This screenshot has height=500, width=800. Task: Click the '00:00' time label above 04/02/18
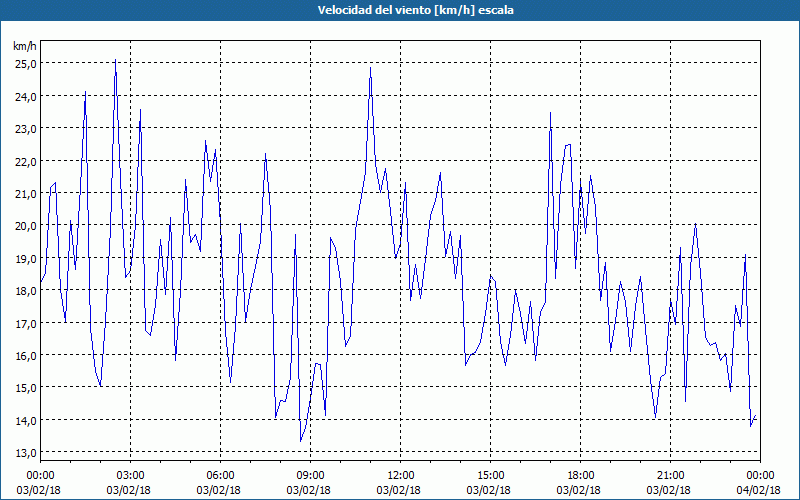pyautogui.click(x=760, y=476)
